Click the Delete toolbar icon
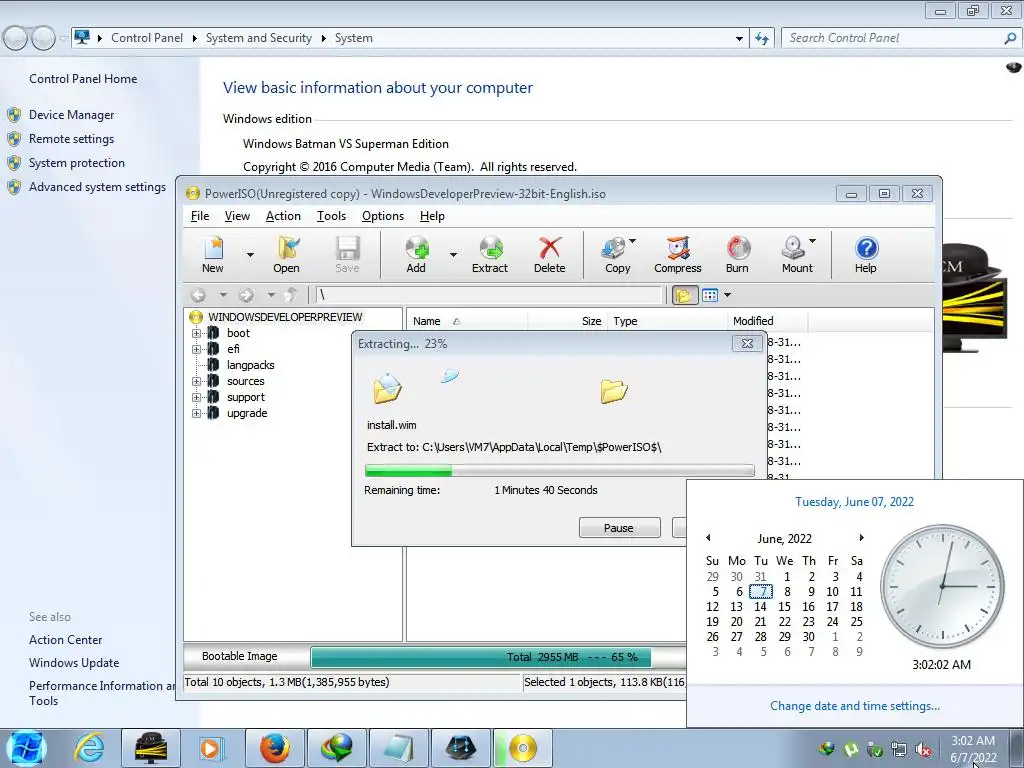This screenshot has height=768, width=1024. [549, 254]
